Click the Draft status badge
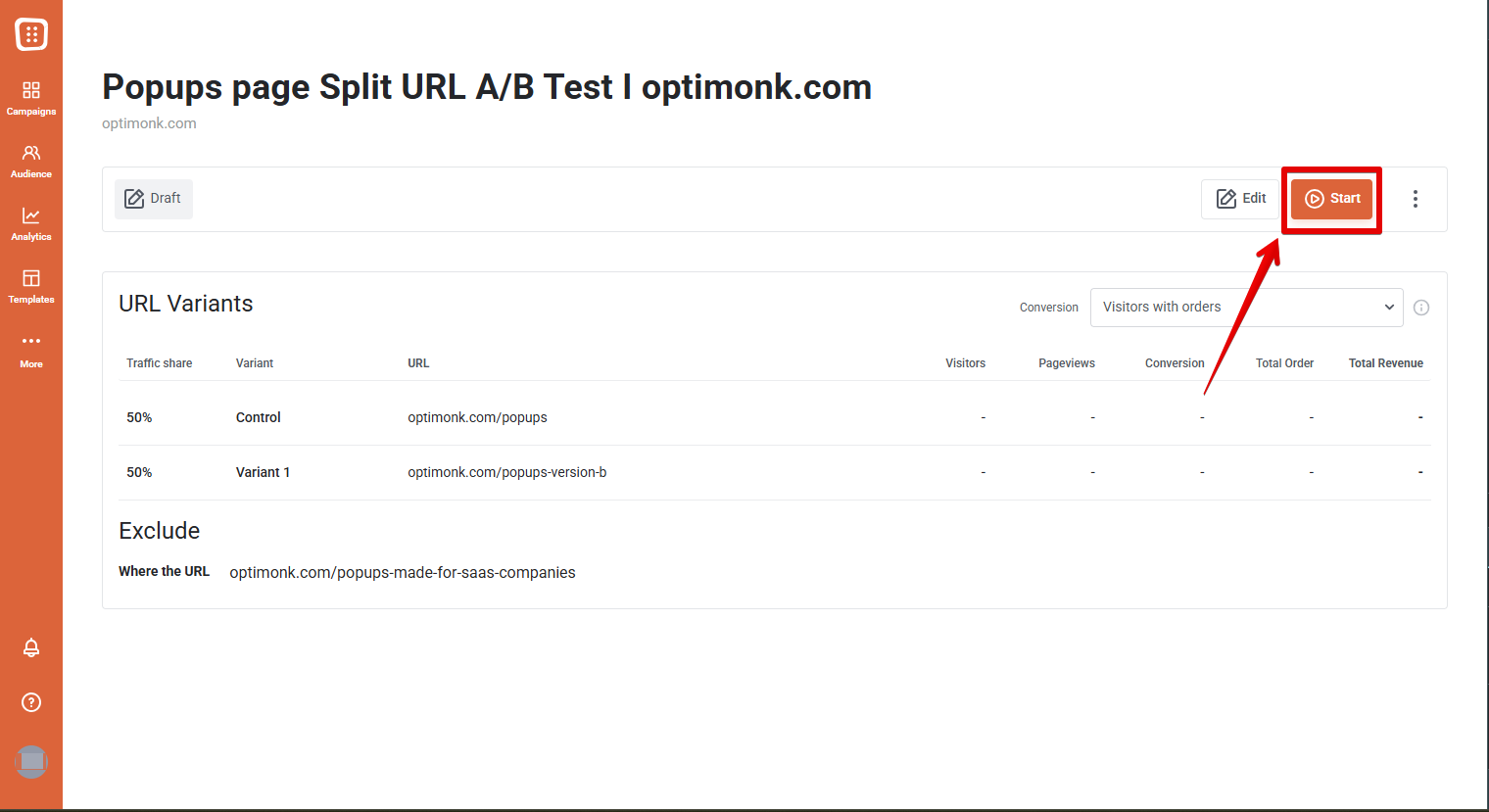Image resolution: width=1489 pixels, height=812 pixels. click(x=154, y=199)
